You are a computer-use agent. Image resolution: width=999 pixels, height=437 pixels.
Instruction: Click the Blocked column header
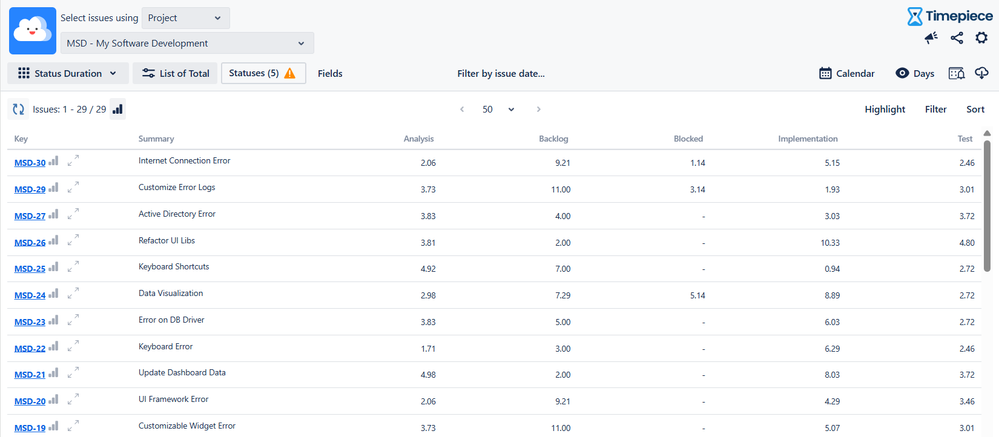pyautogui.click(x=688, y=139)
